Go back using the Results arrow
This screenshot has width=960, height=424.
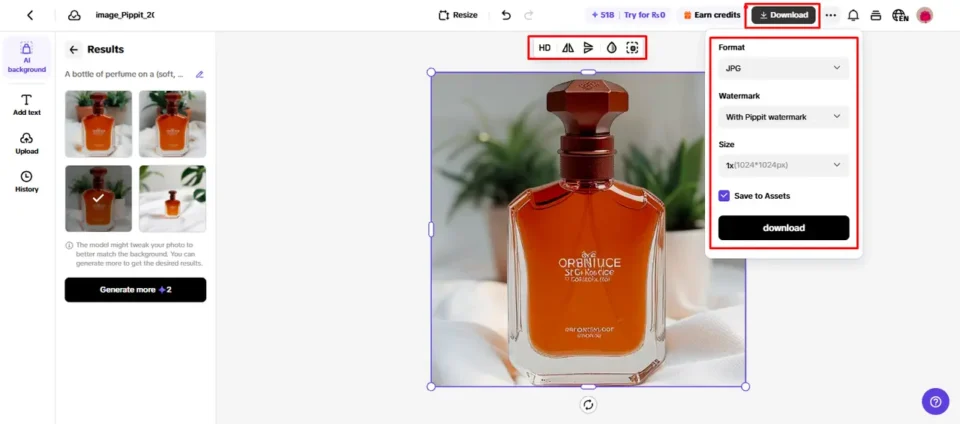74,49
